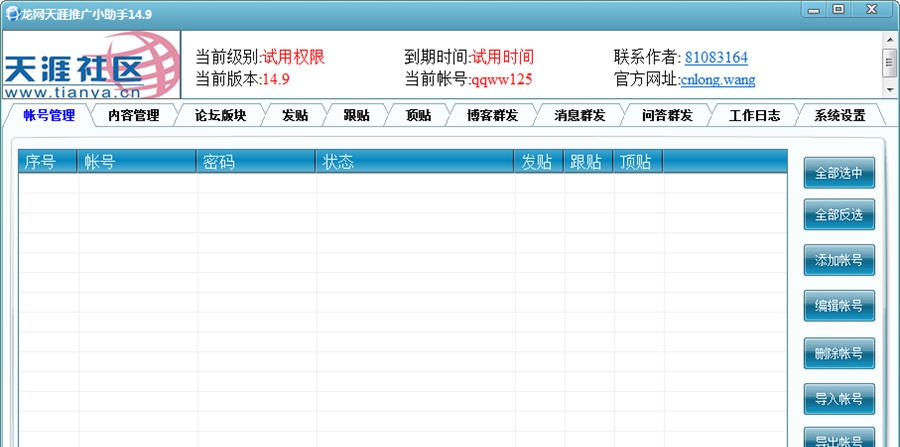Click the 全部选中 button
This screenshot has width=900, height=447.
pos(839,173)
